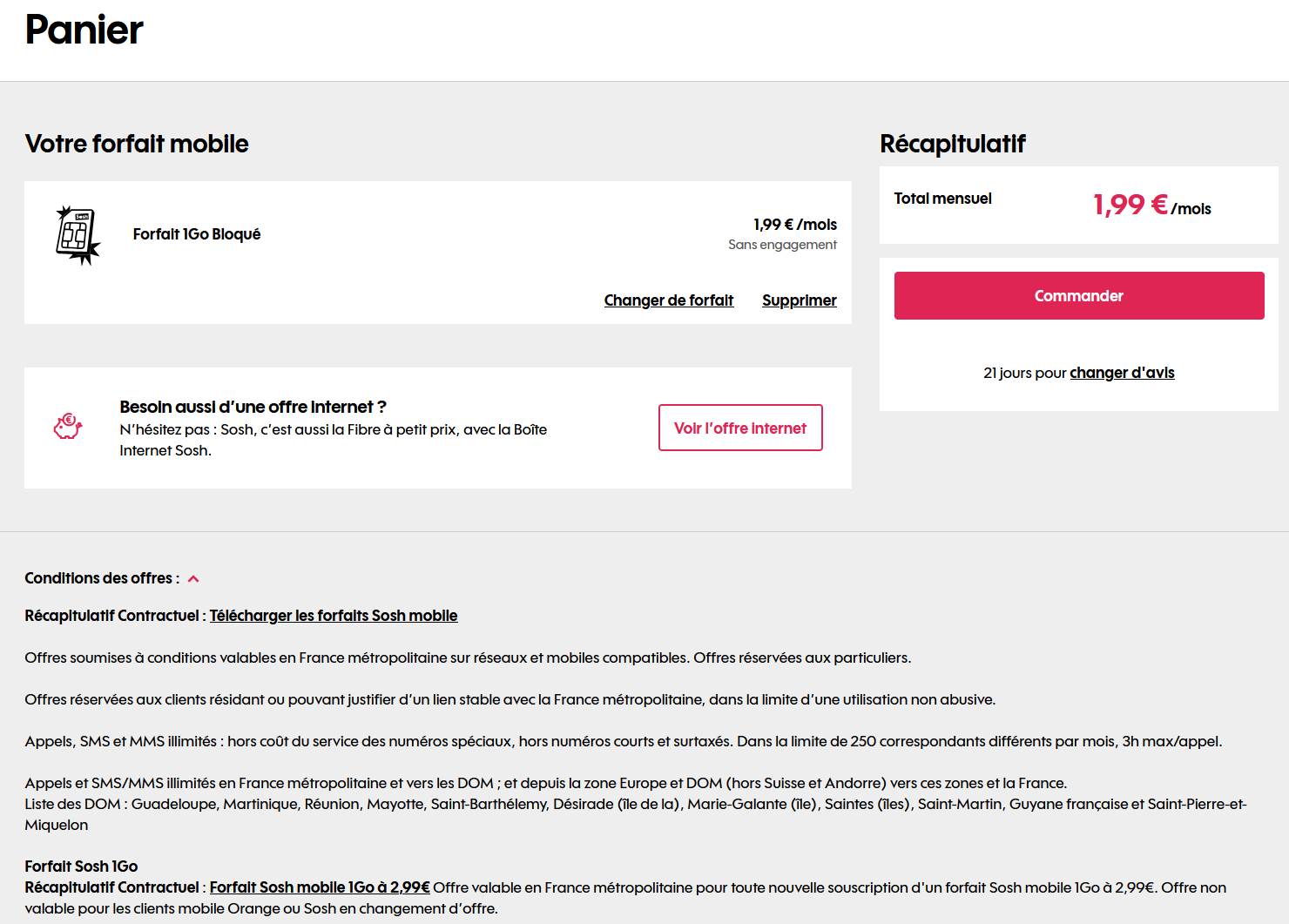Click the Sans engagement label
The height and width of the screenshot is (924, 1289).
(x=782, y=245)
